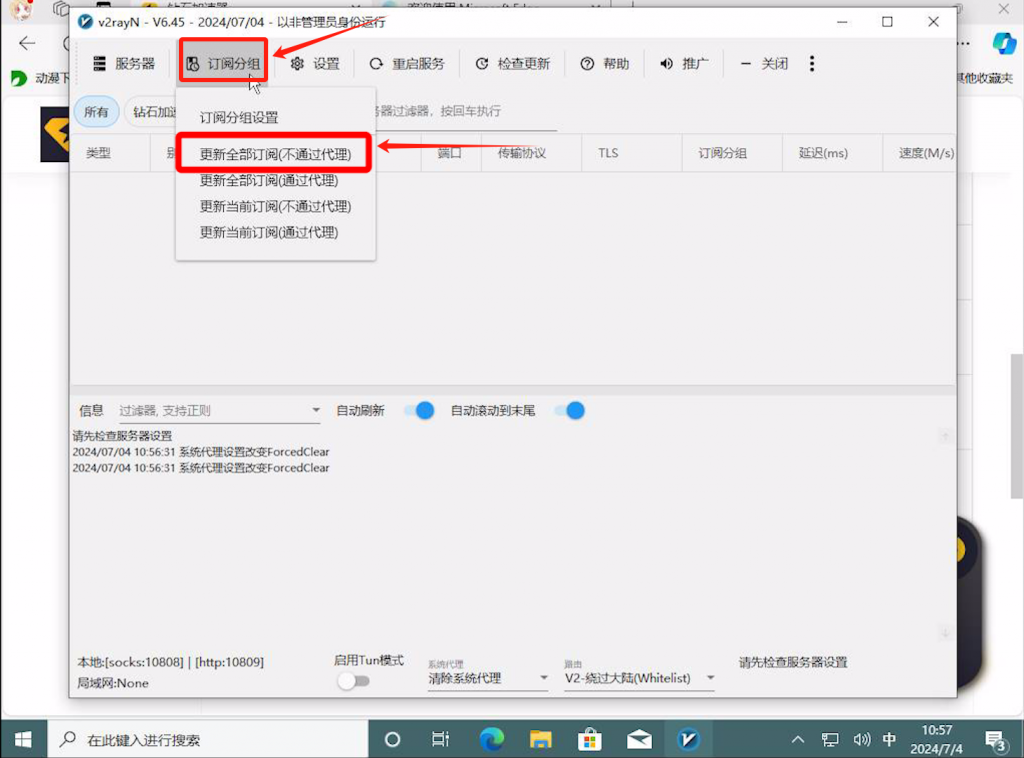The width and height of the screenshot is (1024, 758).
Task: Click the 订阅分组 subscription group button
Action: (223, 63)
